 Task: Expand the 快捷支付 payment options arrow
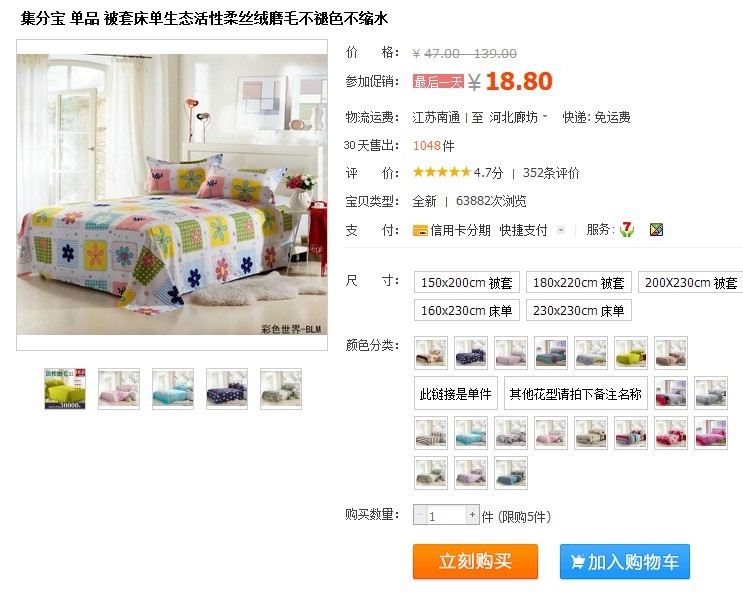tap(561, 230)
